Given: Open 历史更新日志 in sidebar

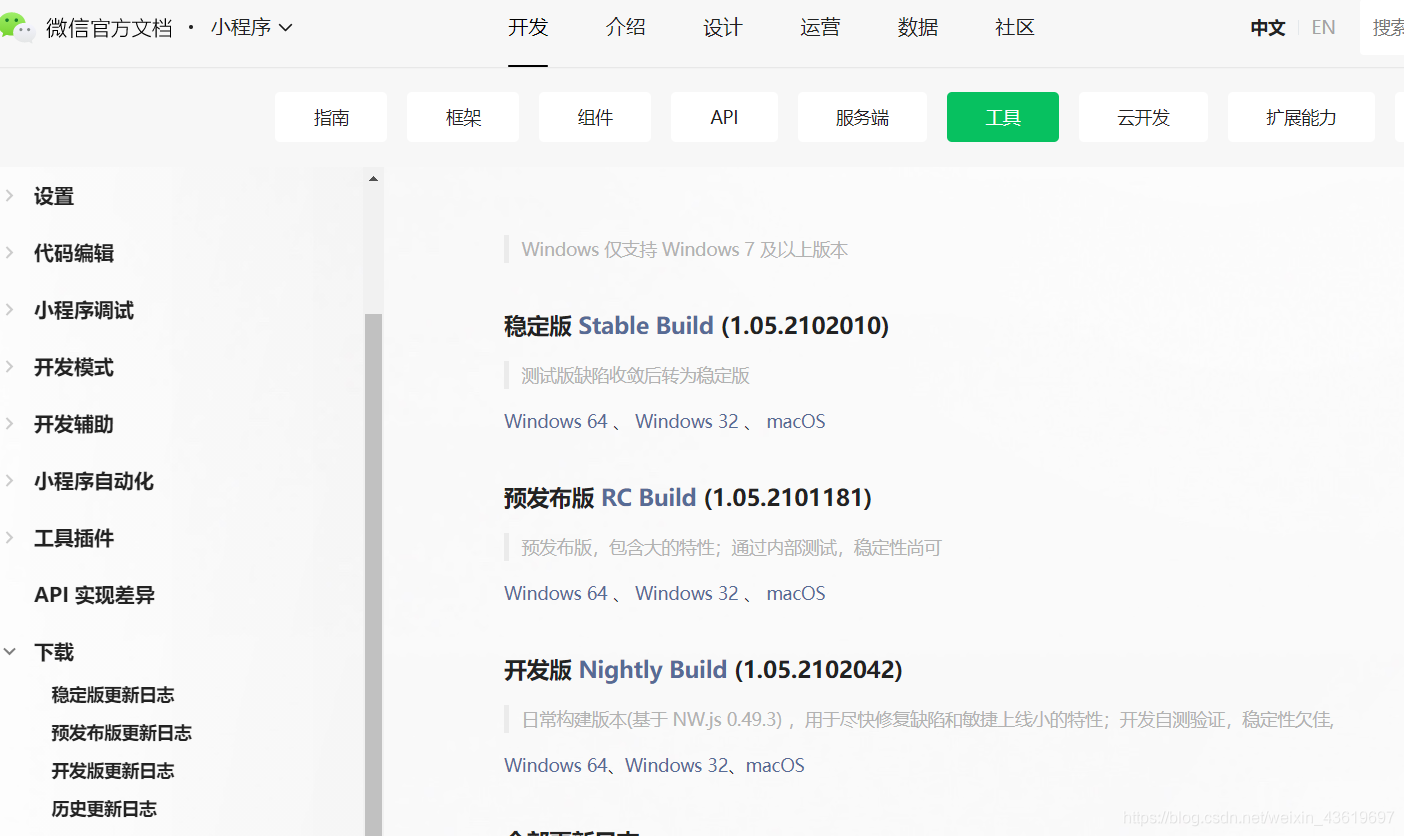Looking at the screenshot, I should [104, 809].
